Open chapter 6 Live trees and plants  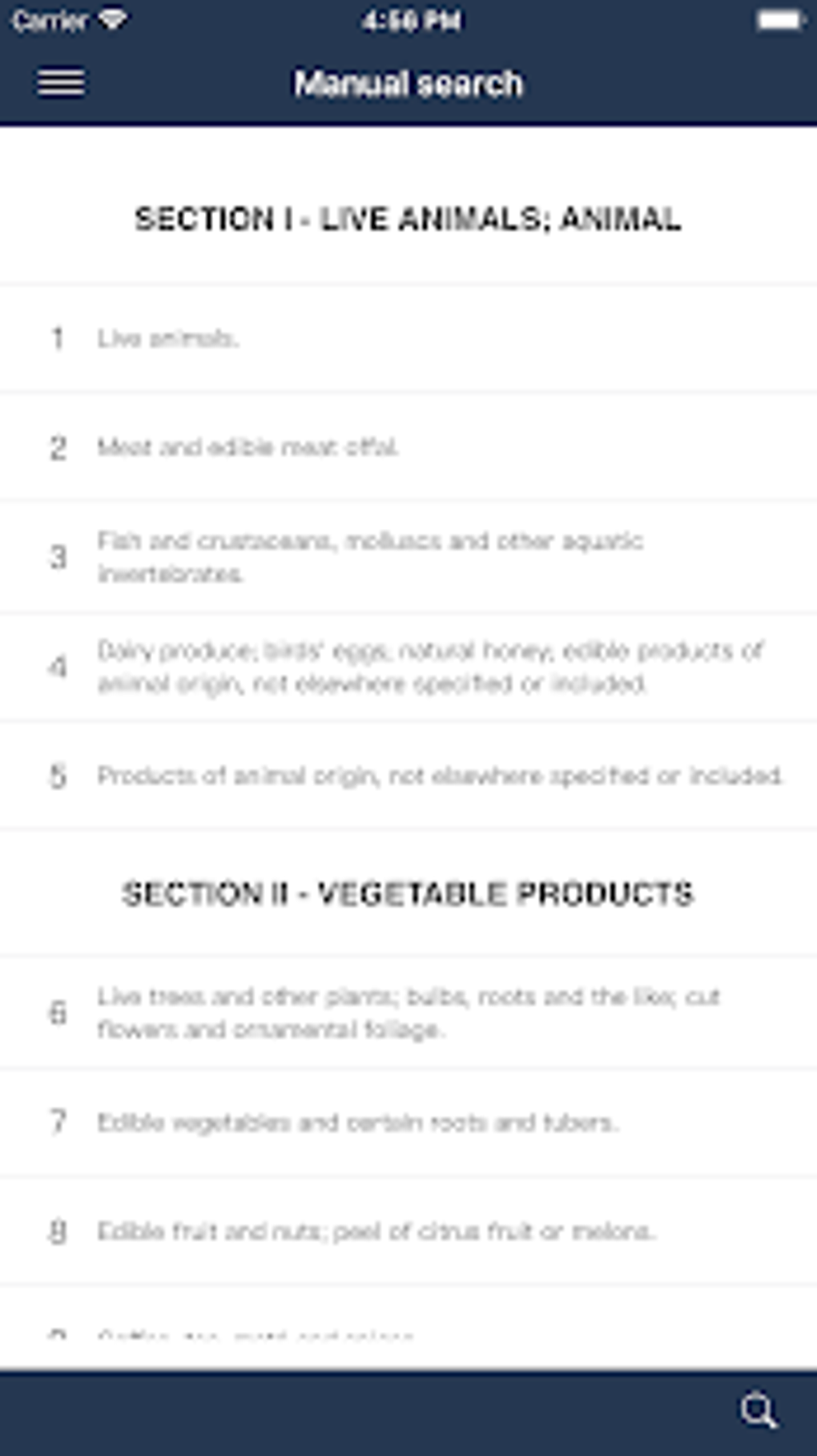tap(408, 1013)
